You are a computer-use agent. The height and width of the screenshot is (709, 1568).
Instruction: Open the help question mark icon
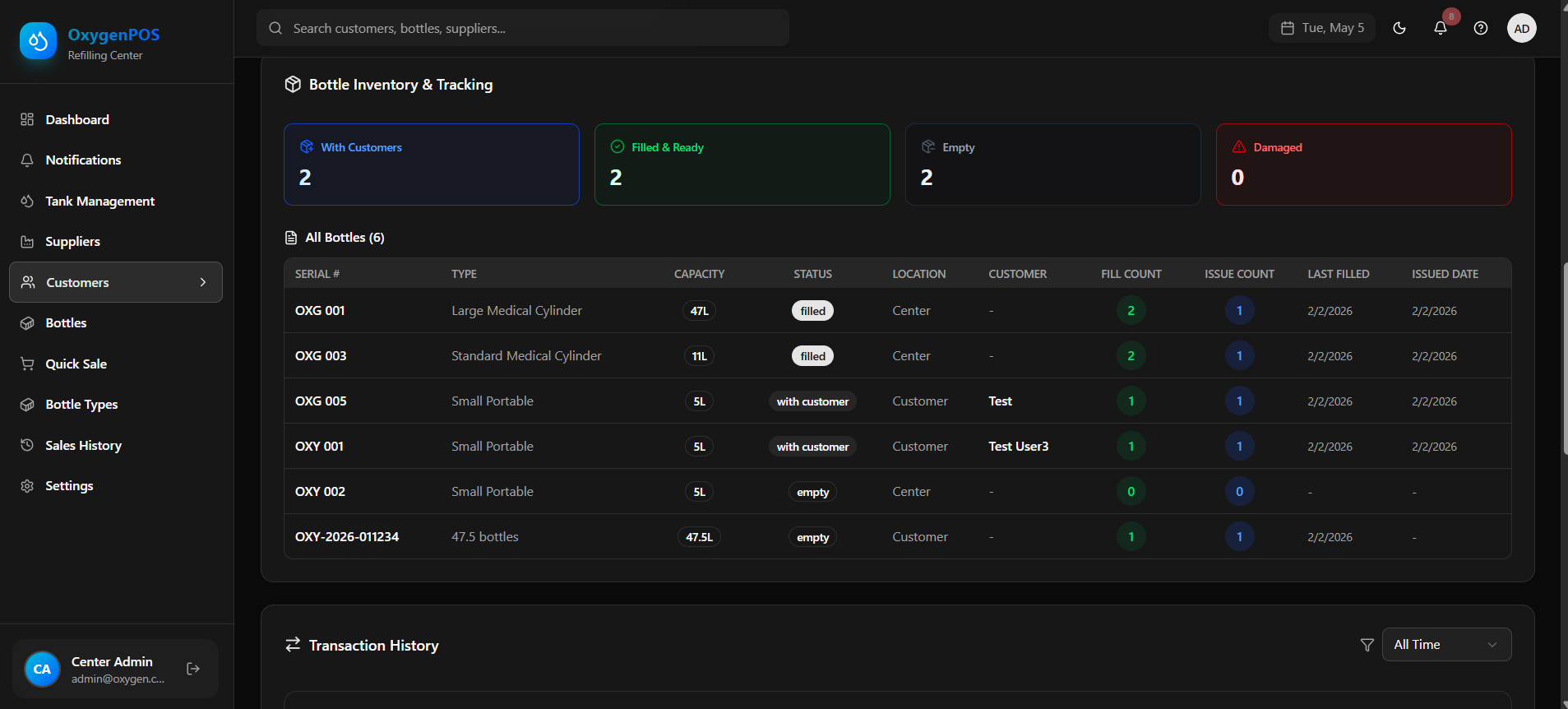click(1481, 28)
